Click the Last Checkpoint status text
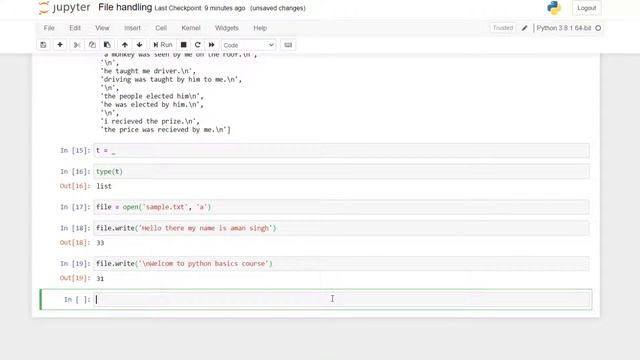Viewport: 640px width, 360px height. 200,8
